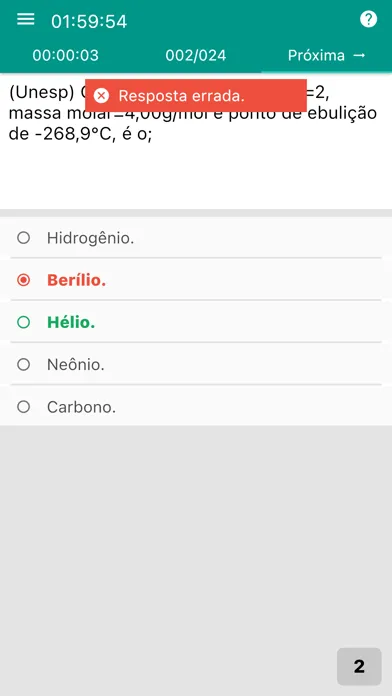This screenshot has height=696, width=392.
Task: Click the Unesp question text
Action: pyautogui.click(x=193, y=113)
